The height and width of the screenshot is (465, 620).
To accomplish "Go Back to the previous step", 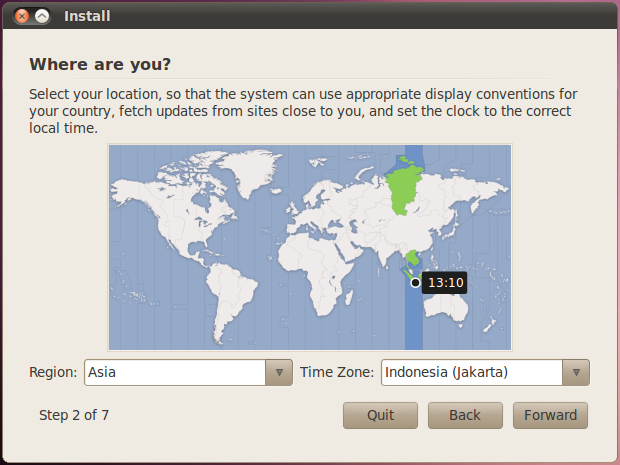I will pyautogui.click(x=465, y=415).
